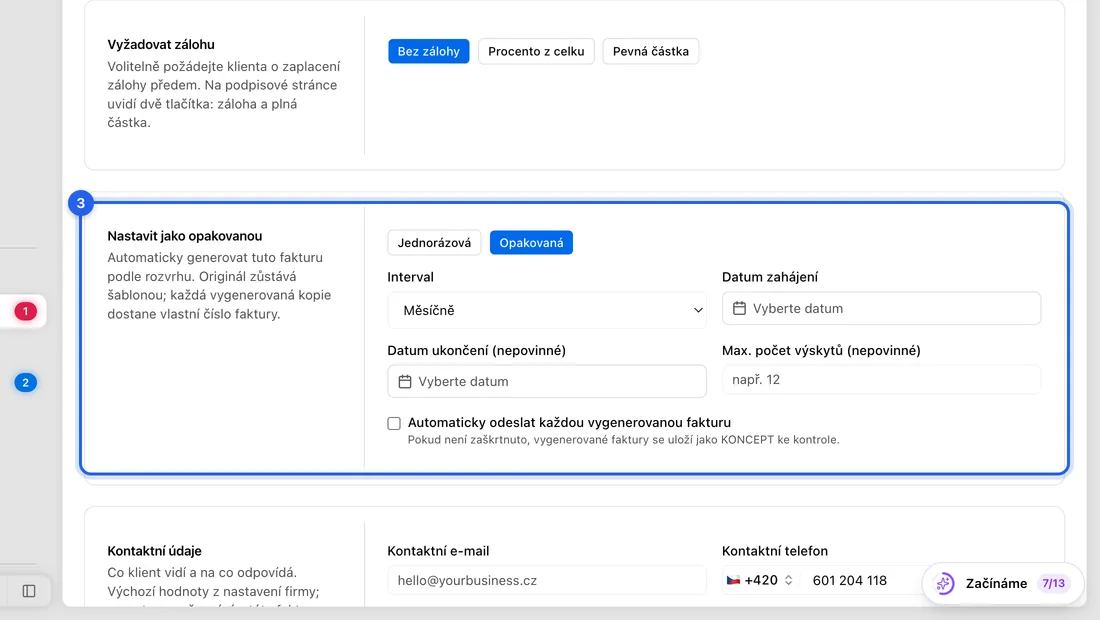Click the 7/13 progress badge
Viewport: 1100px width, 620px height.
click(1053, 584)
